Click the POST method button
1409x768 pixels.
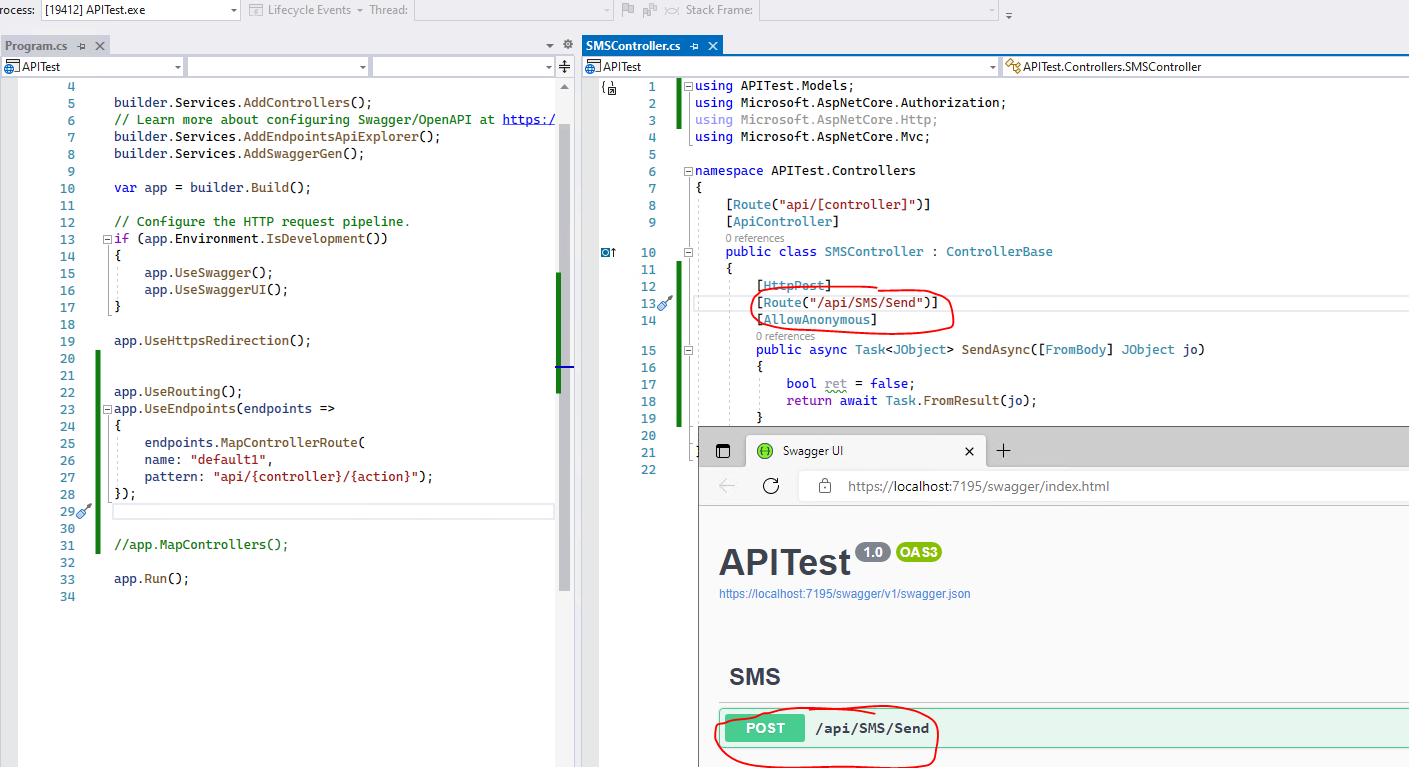click(x=765, y=728)
